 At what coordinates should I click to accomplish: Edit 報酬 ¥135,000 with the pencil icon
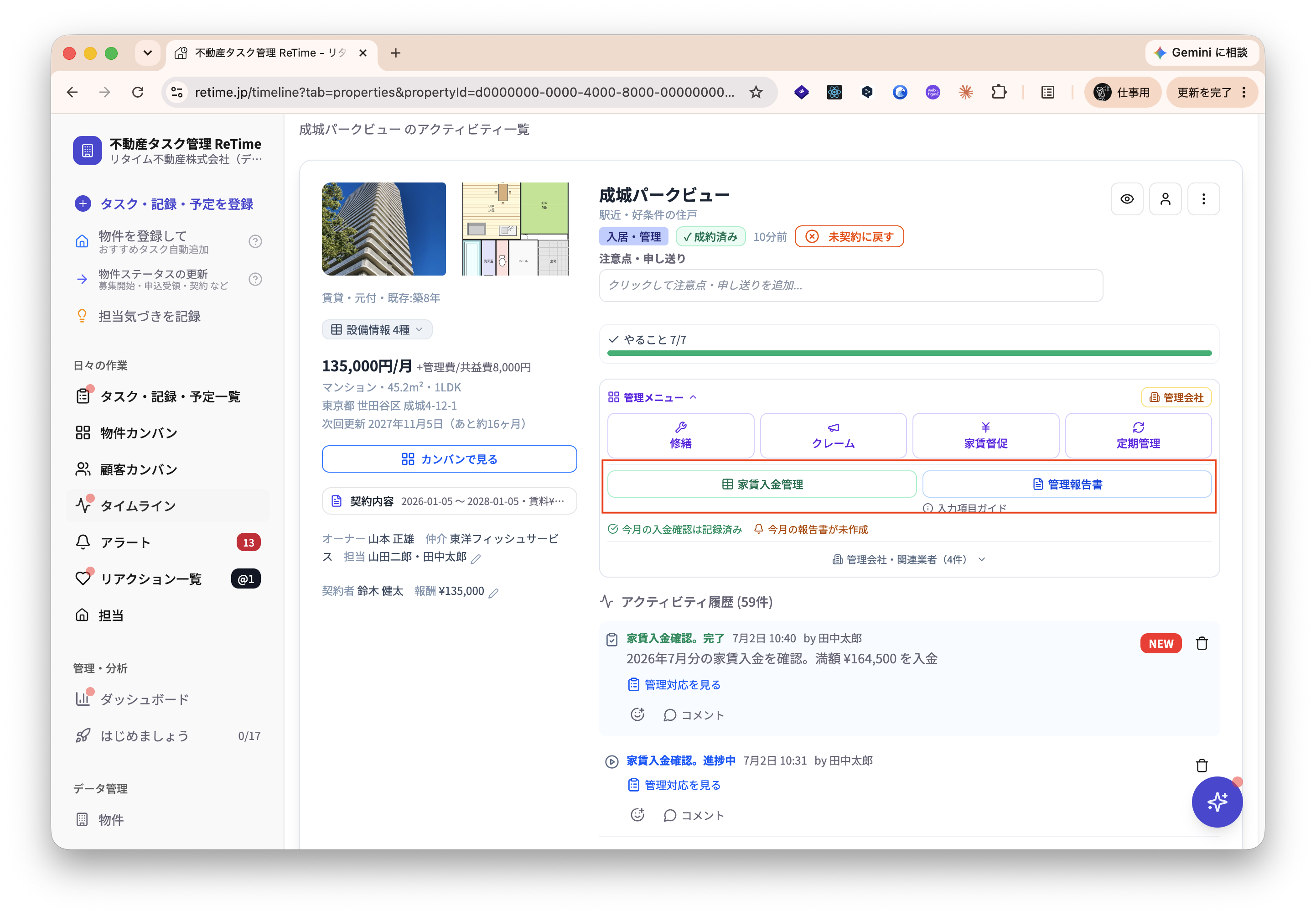[493, 593]
